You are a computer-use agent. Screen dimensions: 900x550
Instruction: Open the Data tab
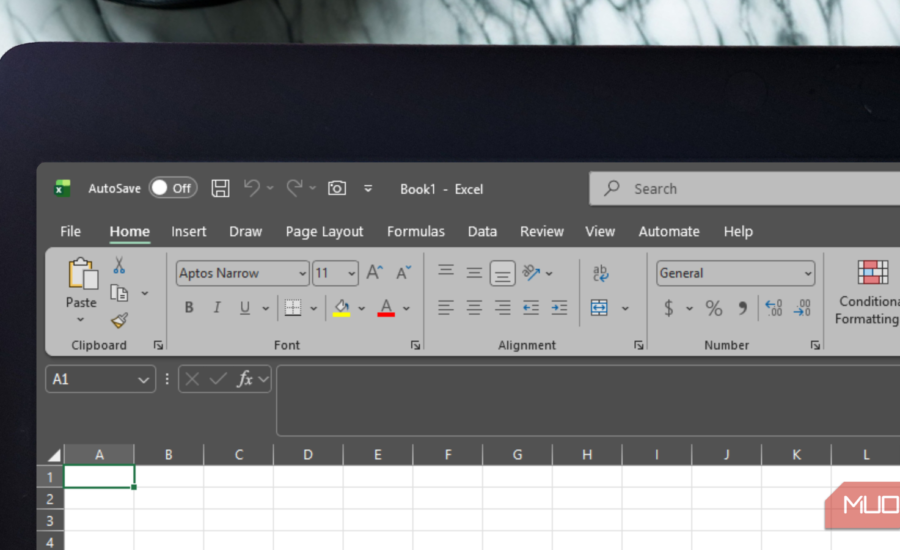482,231
